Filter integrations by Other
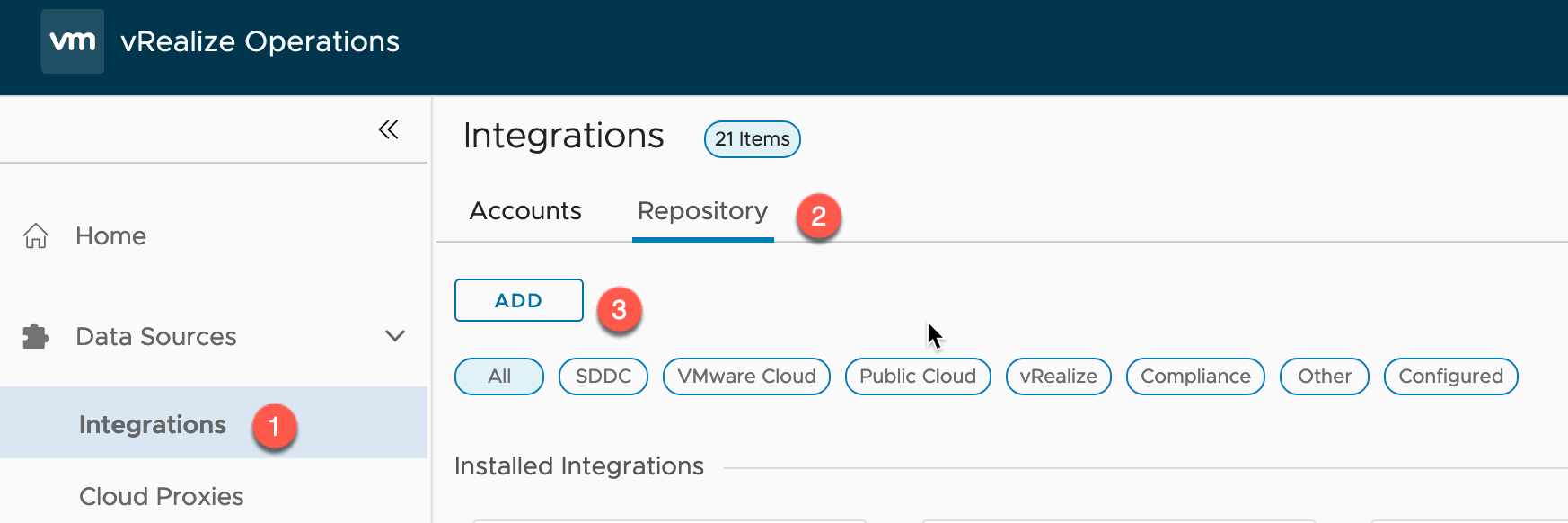1568x523 pixels. (x=1325, y=377)
